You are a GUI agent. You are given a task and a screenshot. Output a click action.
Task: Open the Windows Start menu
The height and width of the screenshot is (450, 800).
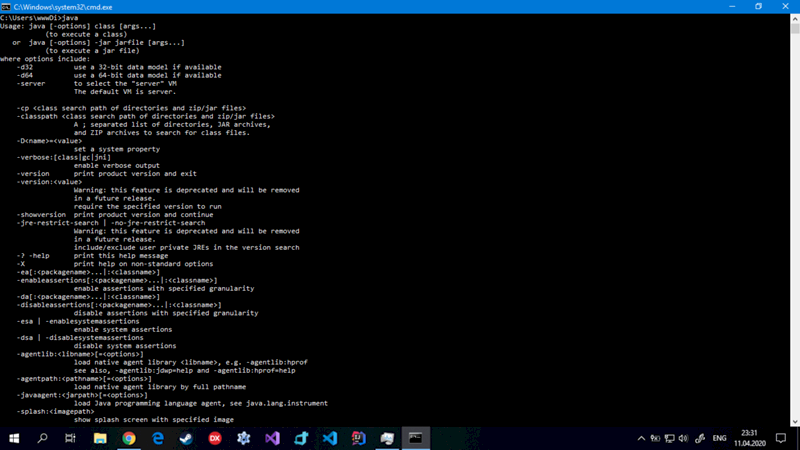pyautogui.click(x=14, y=438)
